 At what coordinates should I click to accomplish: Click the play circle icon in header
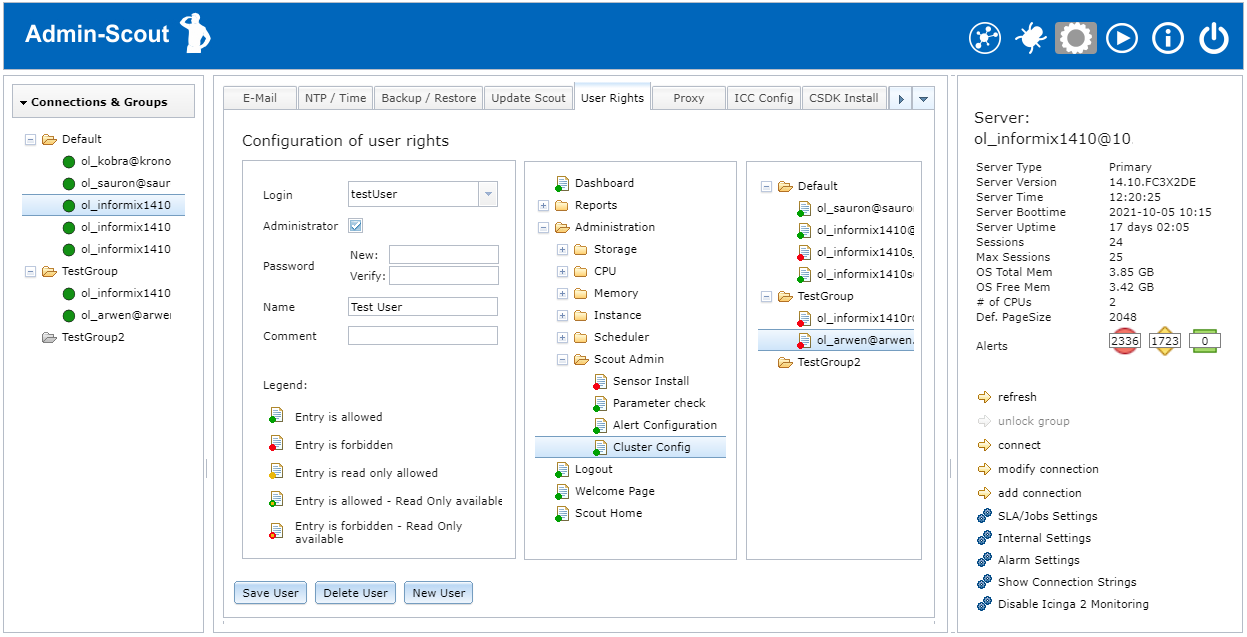1122,38
